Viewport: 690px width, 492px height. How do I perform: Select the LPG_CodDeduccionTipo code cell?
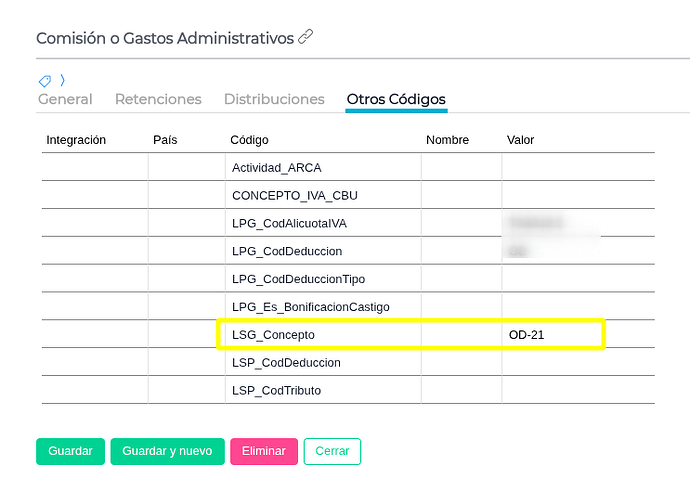pos(323,279)
